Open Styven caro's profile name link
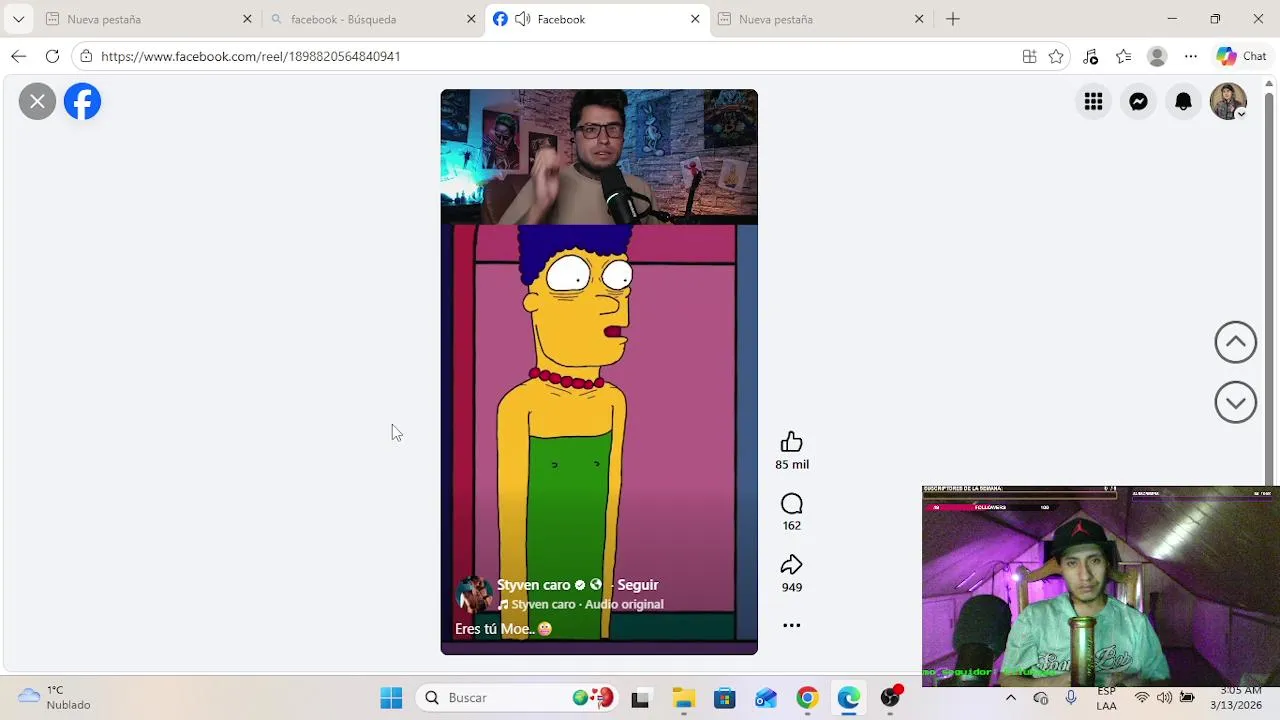 click(x=533, y=585)
